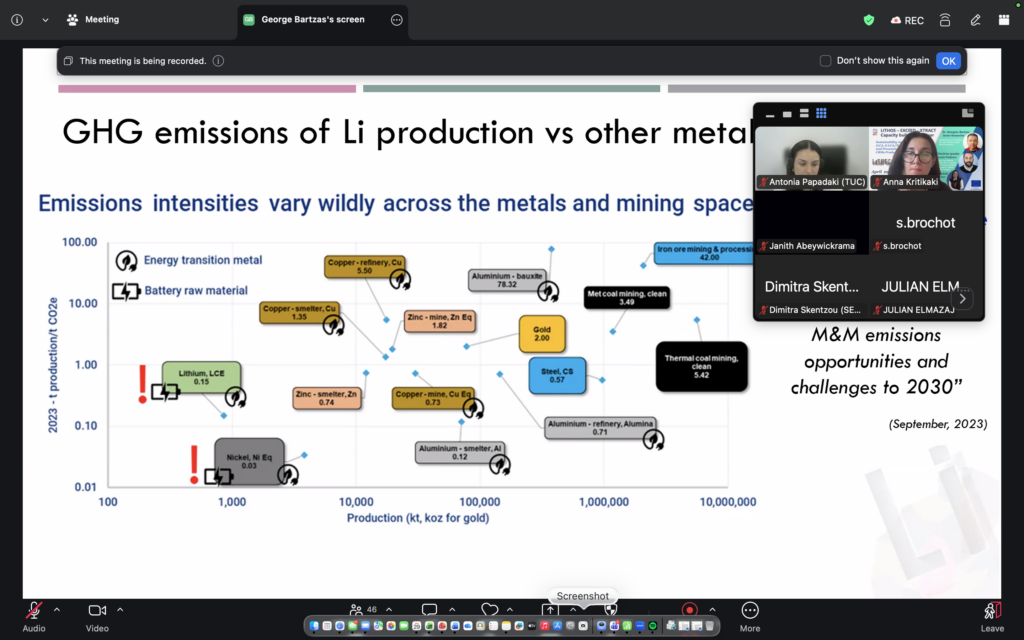Expand the dropdown chevron next to Meeting
The image size is (1024, 640).
click(45, 20)
